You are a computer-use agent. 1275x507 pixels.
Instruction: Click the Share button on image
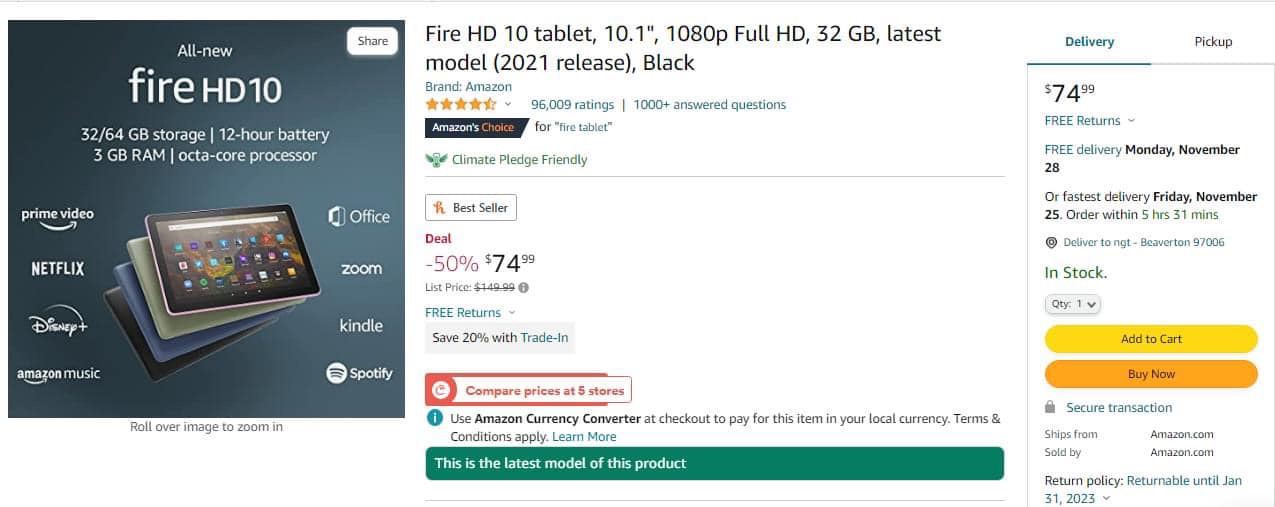point(373,41)
